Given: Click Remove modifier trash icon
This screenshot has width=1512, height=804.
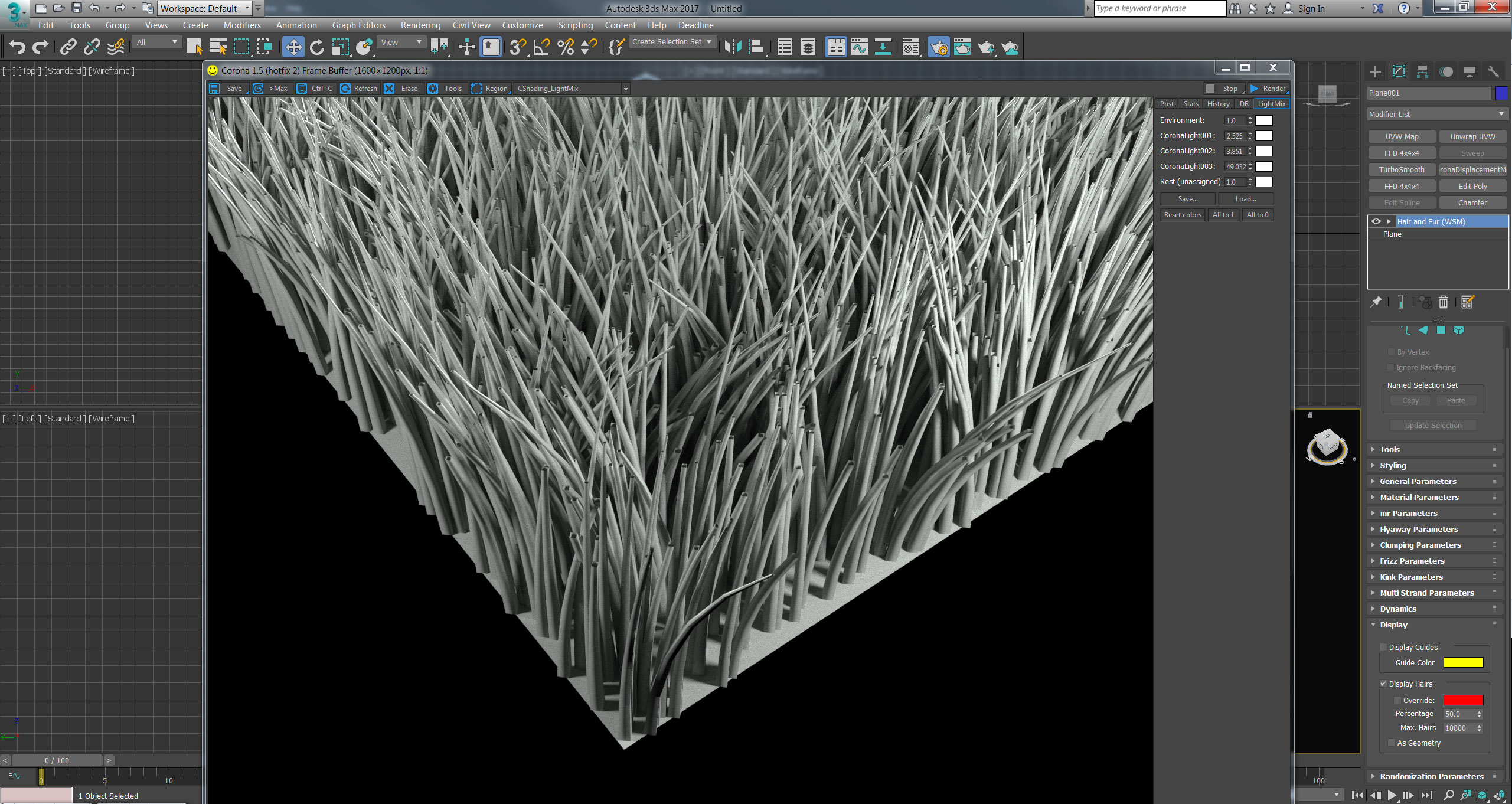Looking at the screenshot, I should coord(1444,302).
